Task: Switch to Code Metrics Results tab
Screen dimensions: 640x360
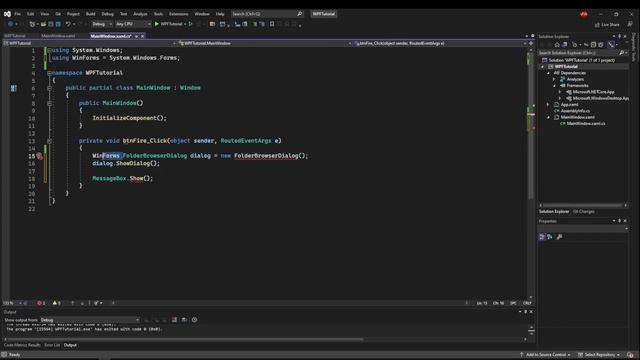Action: 22,345
